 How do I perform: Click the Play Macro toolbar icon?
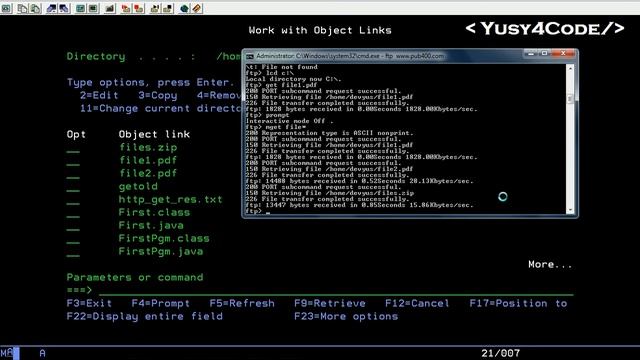pos(155,8)
